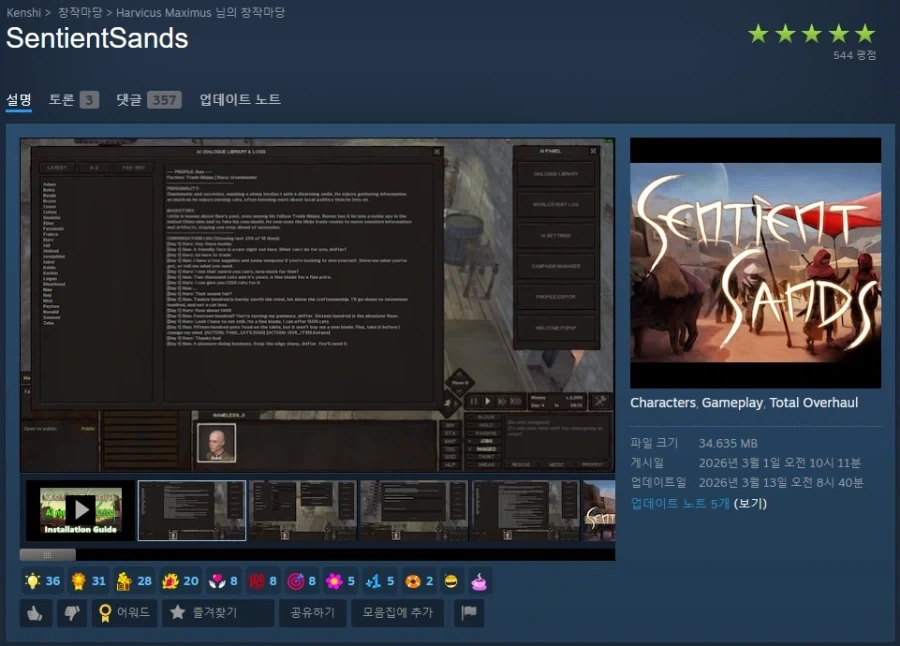The height and width of the screenshot is (646, 900).
Task: Click the pink teacup award icon
Action: [x=479, y=581]
